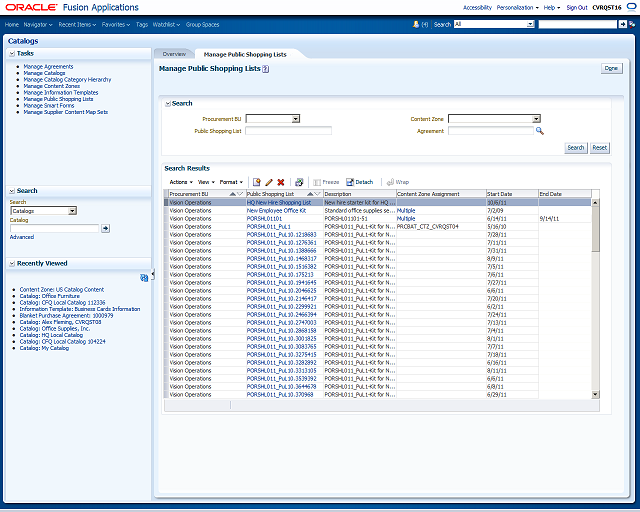Viewport: 640px width, 512px height.
Task: Click the Accessibility link
Action: 477,7
